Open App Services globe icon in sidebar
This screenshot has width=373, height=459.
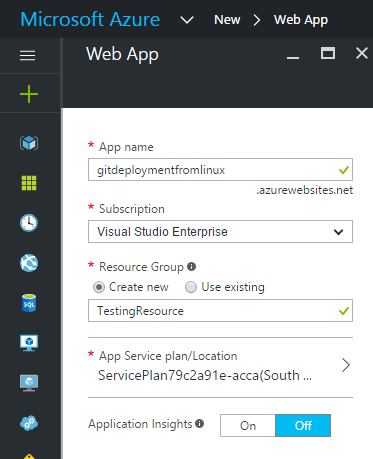(x=29, y=263)
